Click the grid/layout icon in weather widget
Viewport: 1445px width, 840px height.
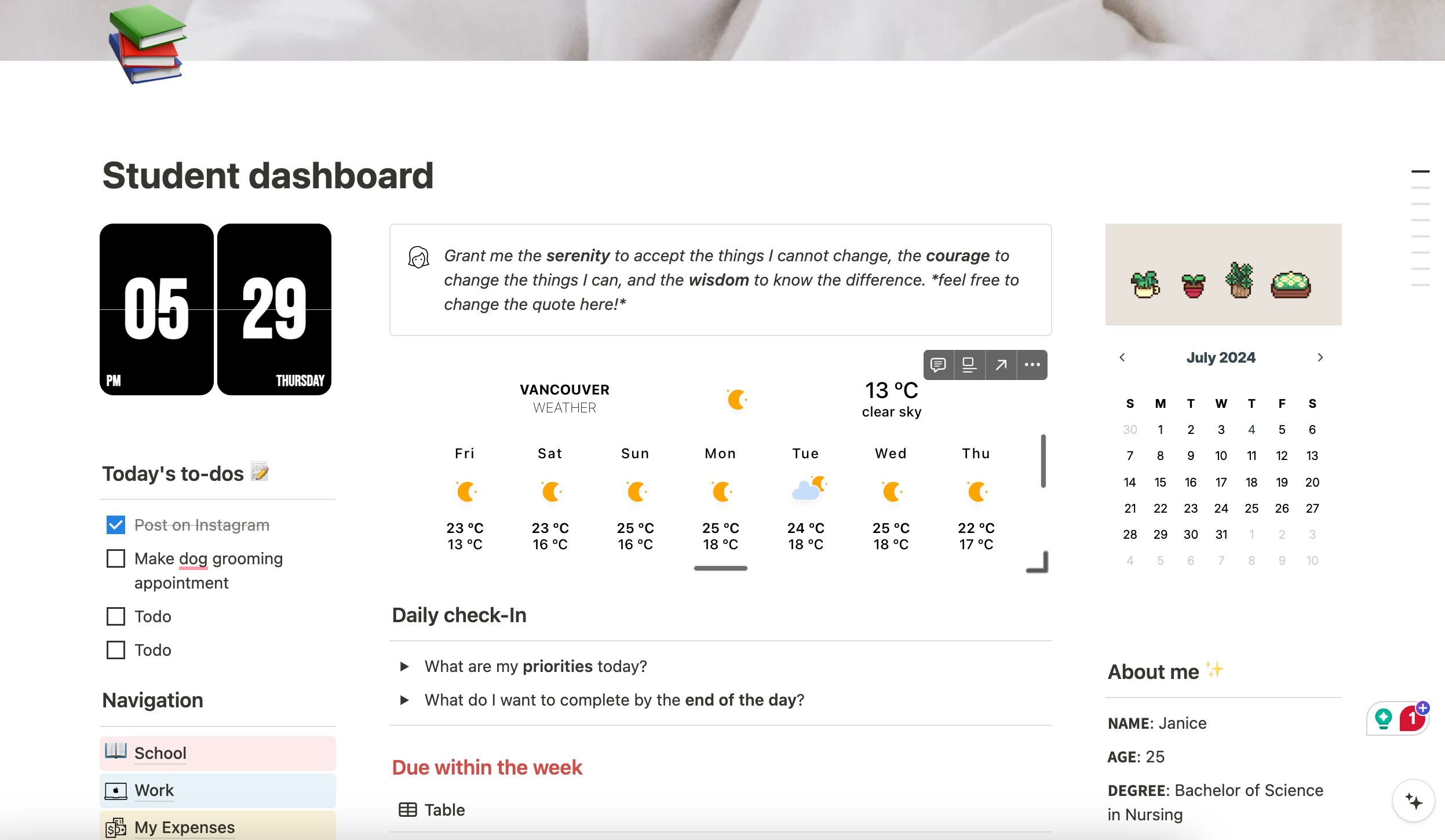tap(969, 364)
